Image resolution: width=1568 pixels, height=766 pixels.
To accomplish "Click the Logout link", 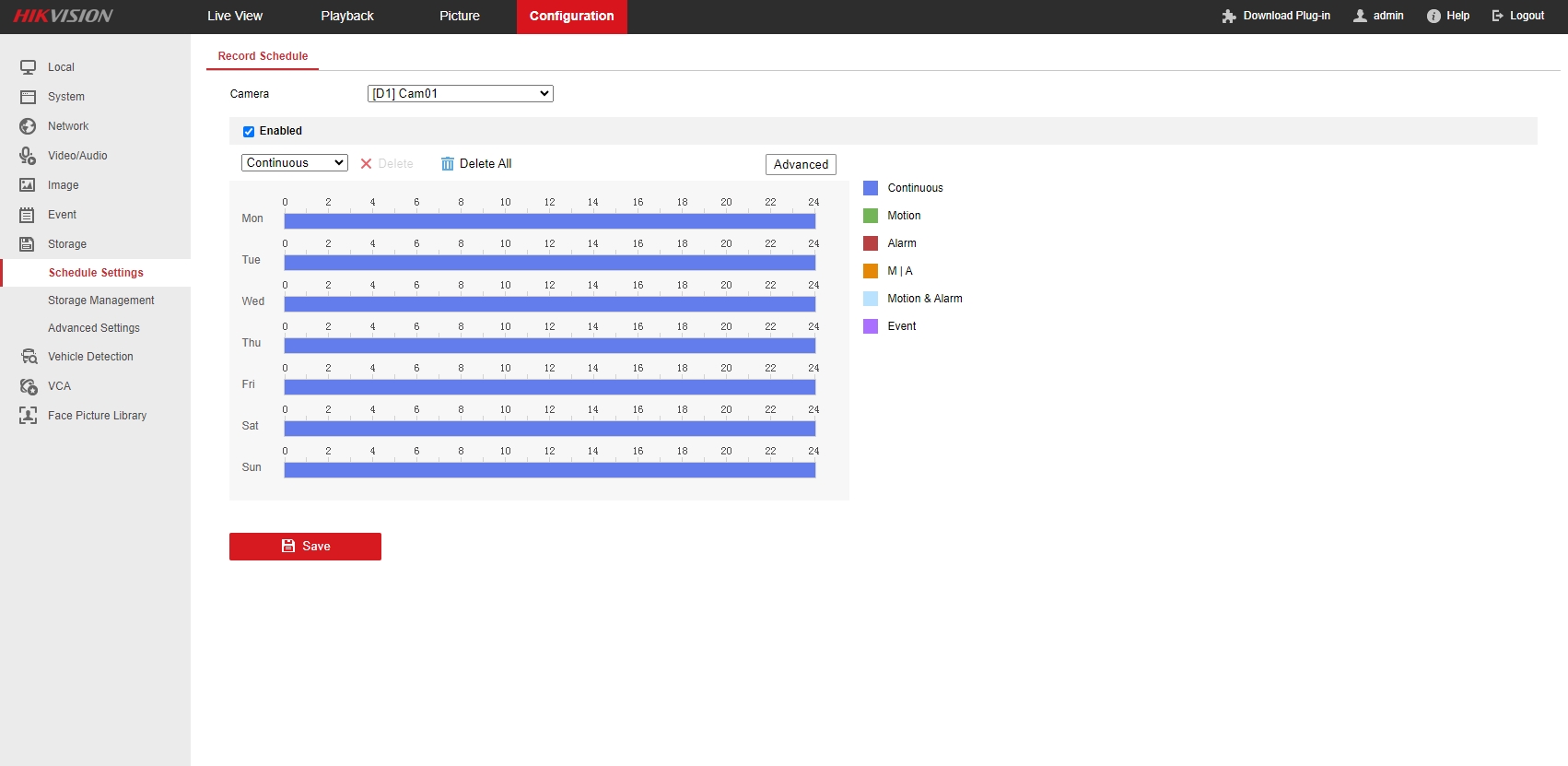I will coord(1518,16).
